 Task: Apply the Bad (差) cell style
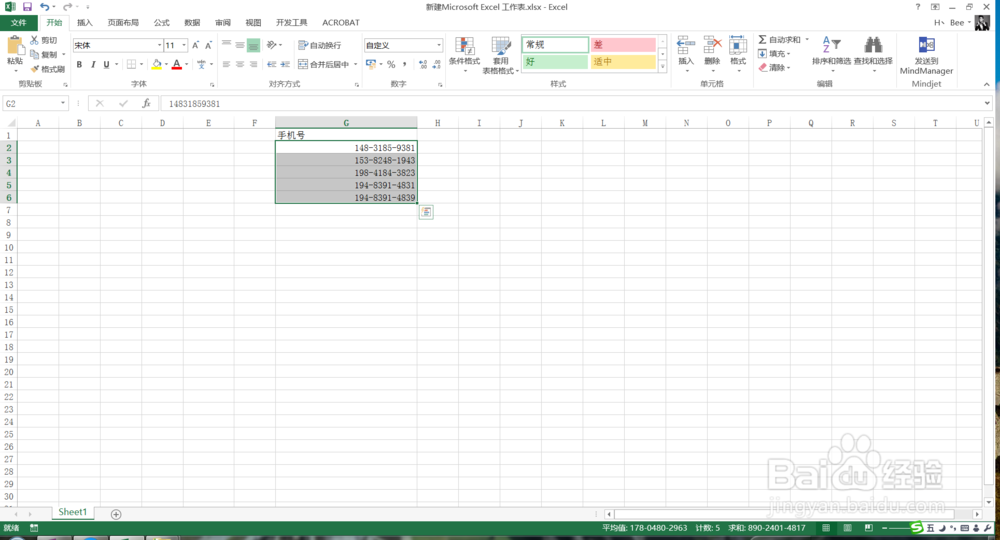[623, 45]
